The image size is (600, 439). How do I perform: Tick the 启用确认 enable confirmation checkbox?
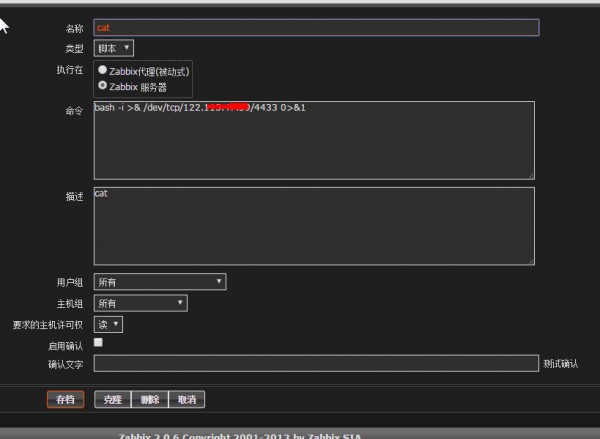(x=98, y=342)
